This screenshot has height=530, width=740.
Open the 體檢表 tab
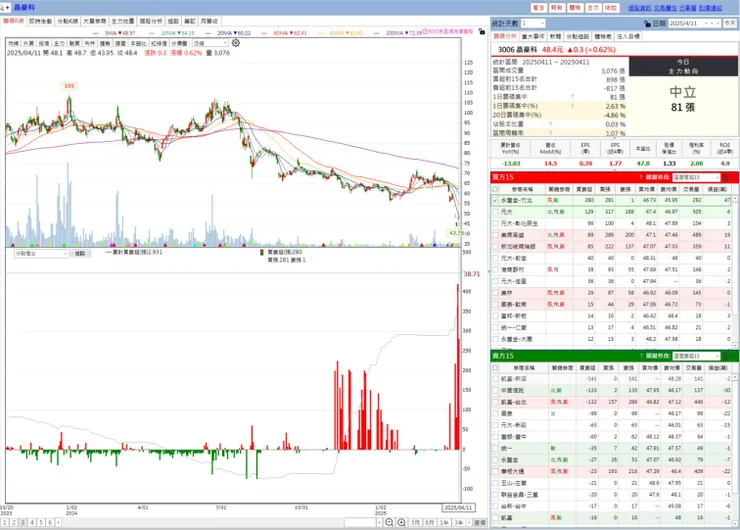point(603,36)
